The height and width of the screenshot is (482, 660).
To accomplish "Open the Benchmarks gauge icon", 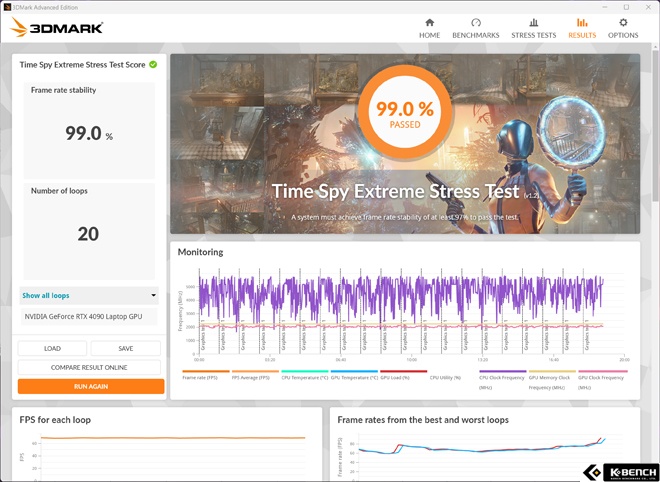I will 476,22.
